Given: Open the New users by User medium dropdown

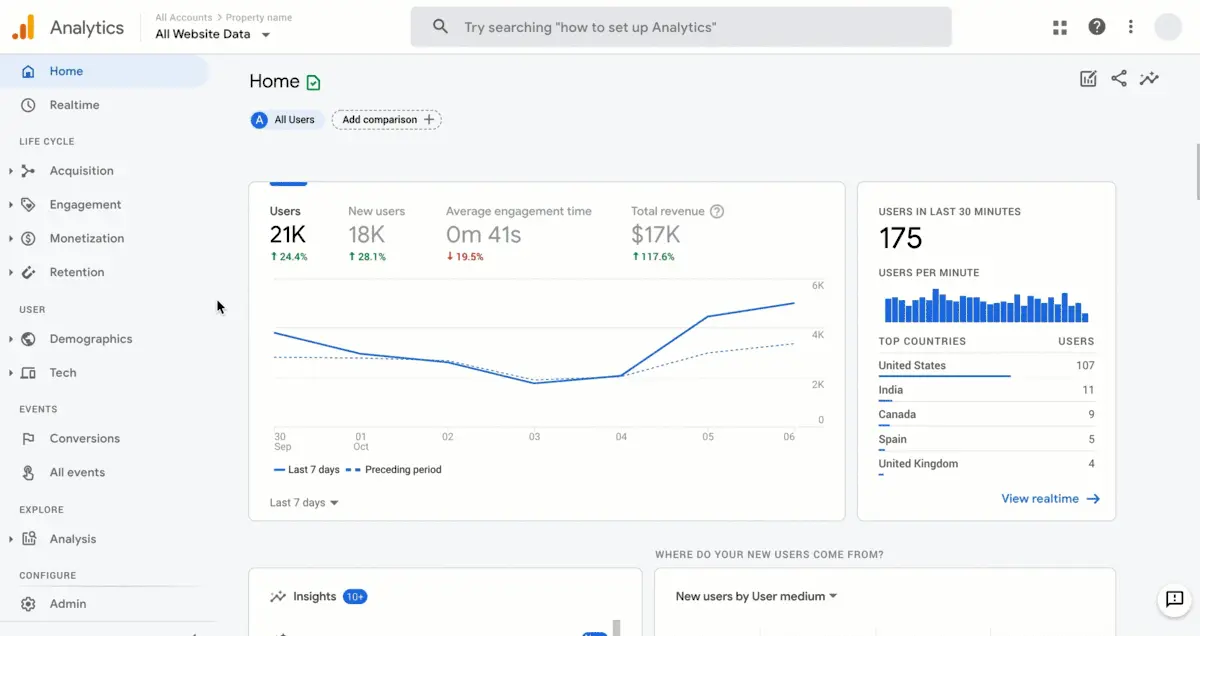Looking at the screenshot, I should tap(756, 595).
